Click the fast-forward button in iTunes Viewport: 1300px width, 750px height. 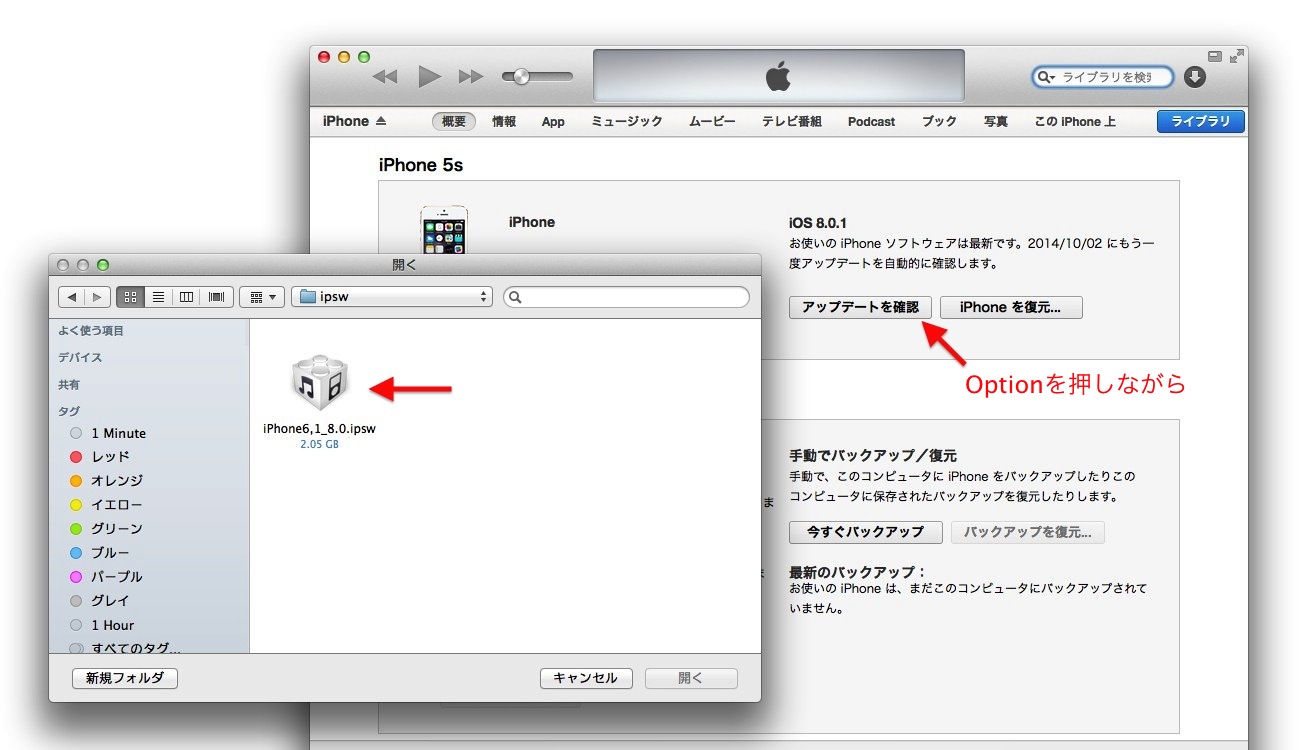pyautogui.click(x=470, y=77)
